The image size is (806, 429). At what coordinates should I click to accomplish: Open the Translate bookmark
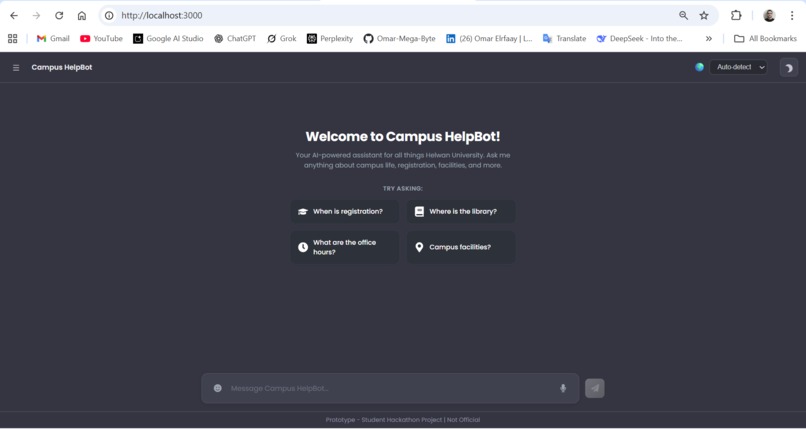point(564,39)
